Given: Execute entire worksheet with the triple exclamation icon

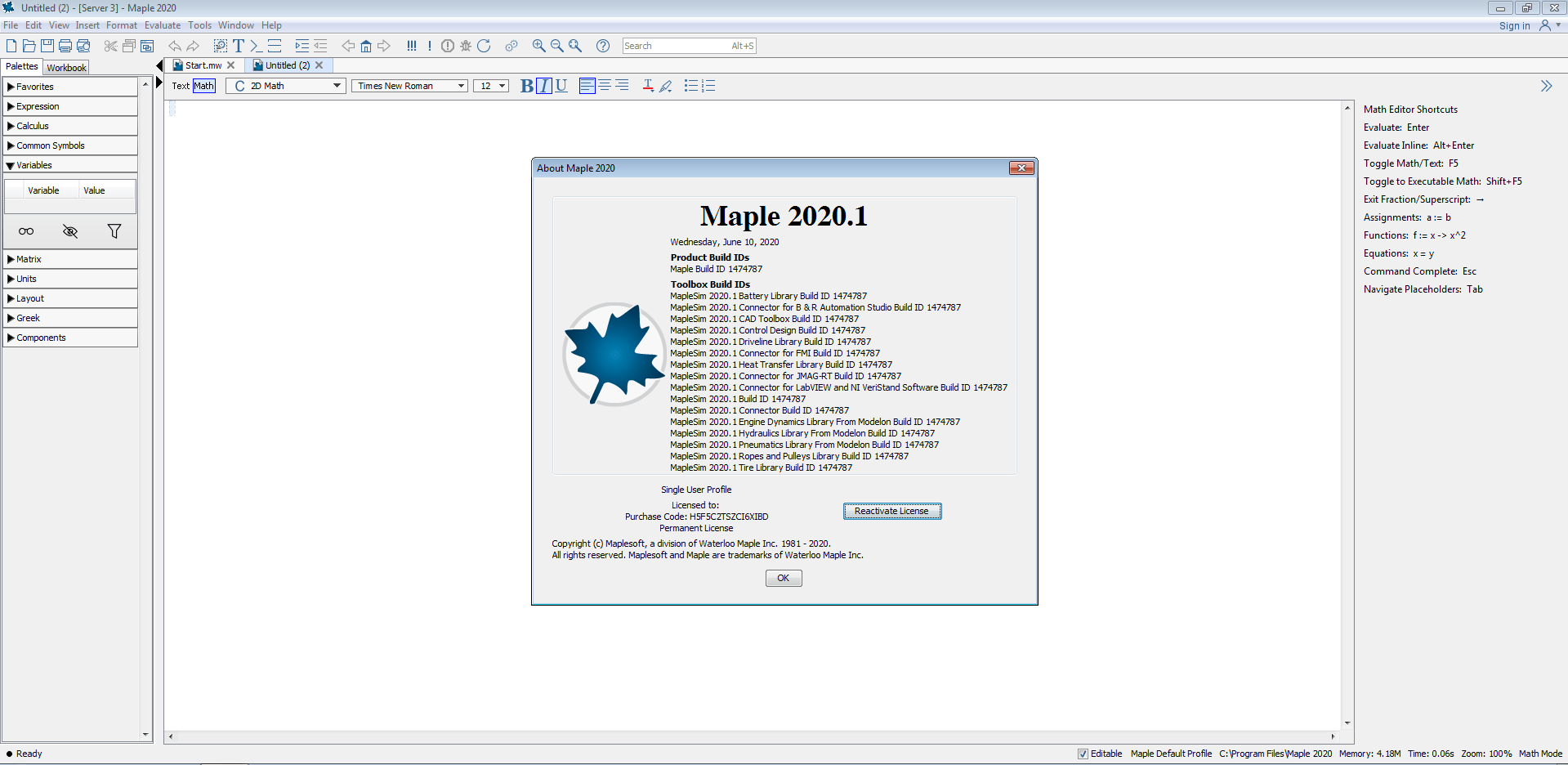Looking at the screenshot, I should [x=411, y=46].
